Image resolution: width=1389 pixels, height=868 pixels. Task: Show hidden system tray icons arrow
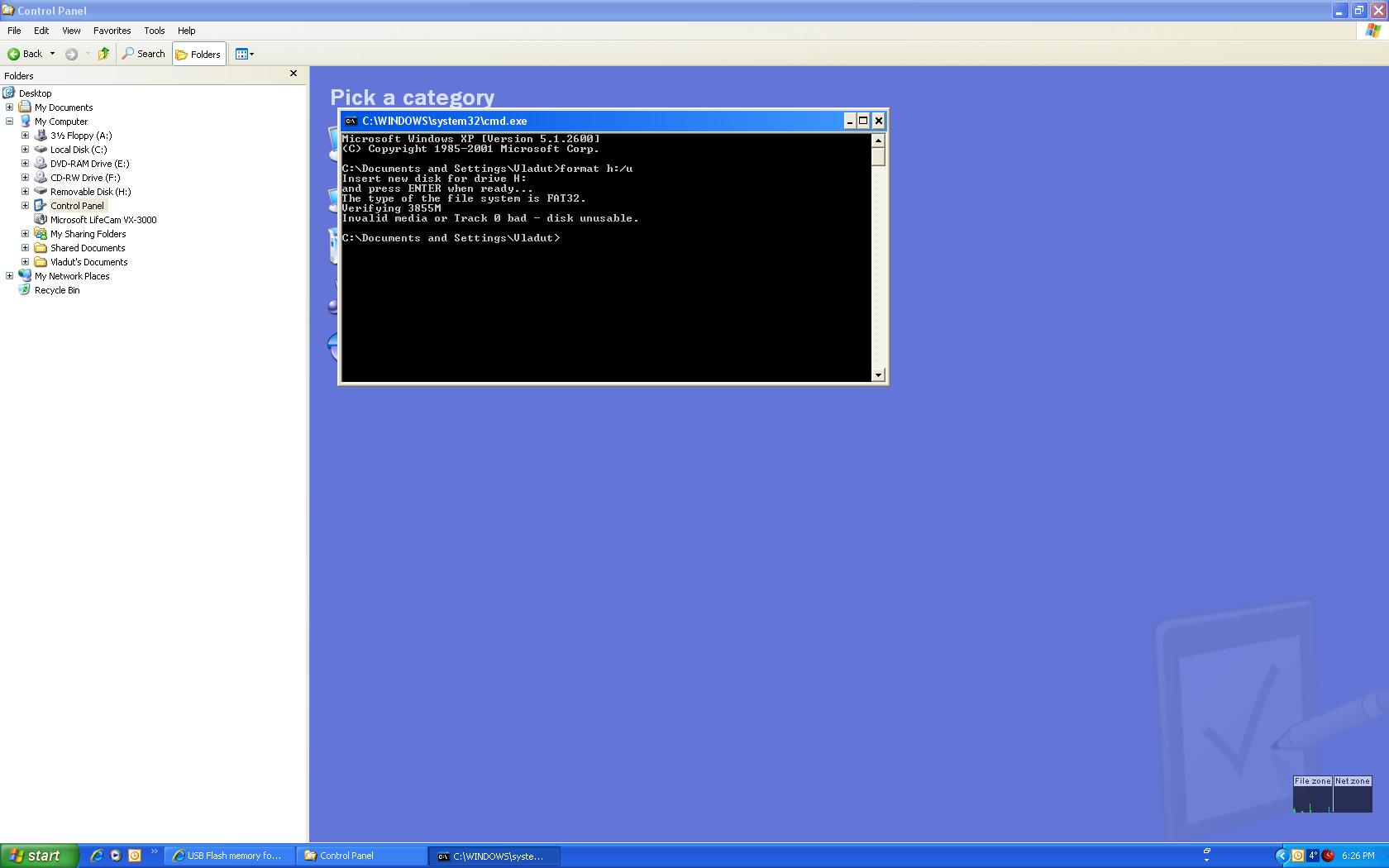[1282, 856]
